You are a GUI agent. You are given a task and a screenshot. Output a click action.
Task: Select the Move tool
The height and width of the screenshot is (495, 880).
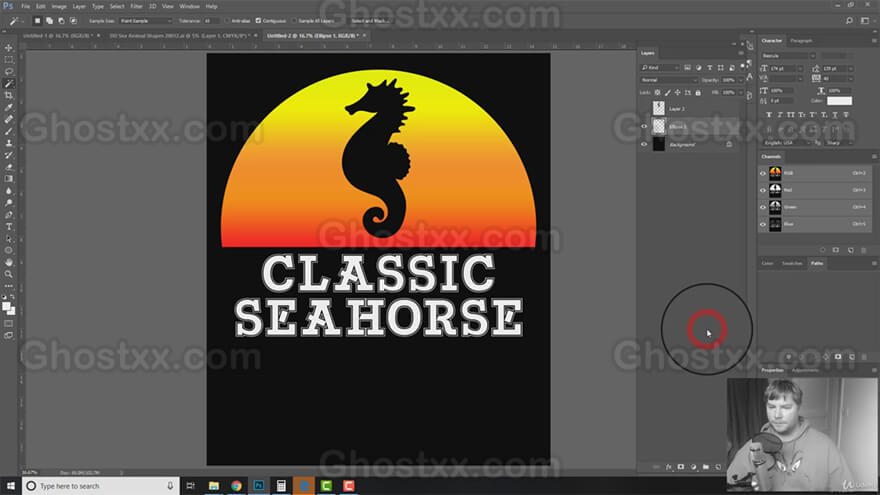pos(8,48)
